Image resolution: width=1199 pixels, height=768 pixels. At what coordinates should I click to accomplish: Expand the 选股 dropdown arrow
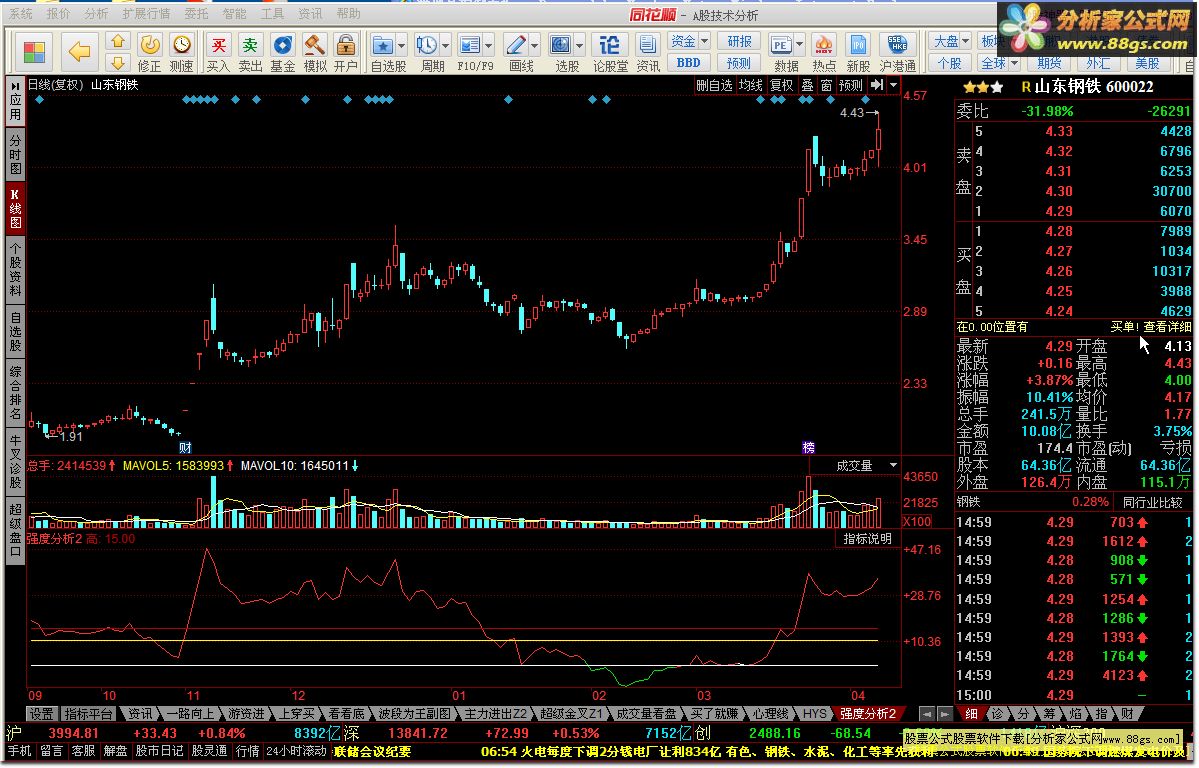pos(580,46)
